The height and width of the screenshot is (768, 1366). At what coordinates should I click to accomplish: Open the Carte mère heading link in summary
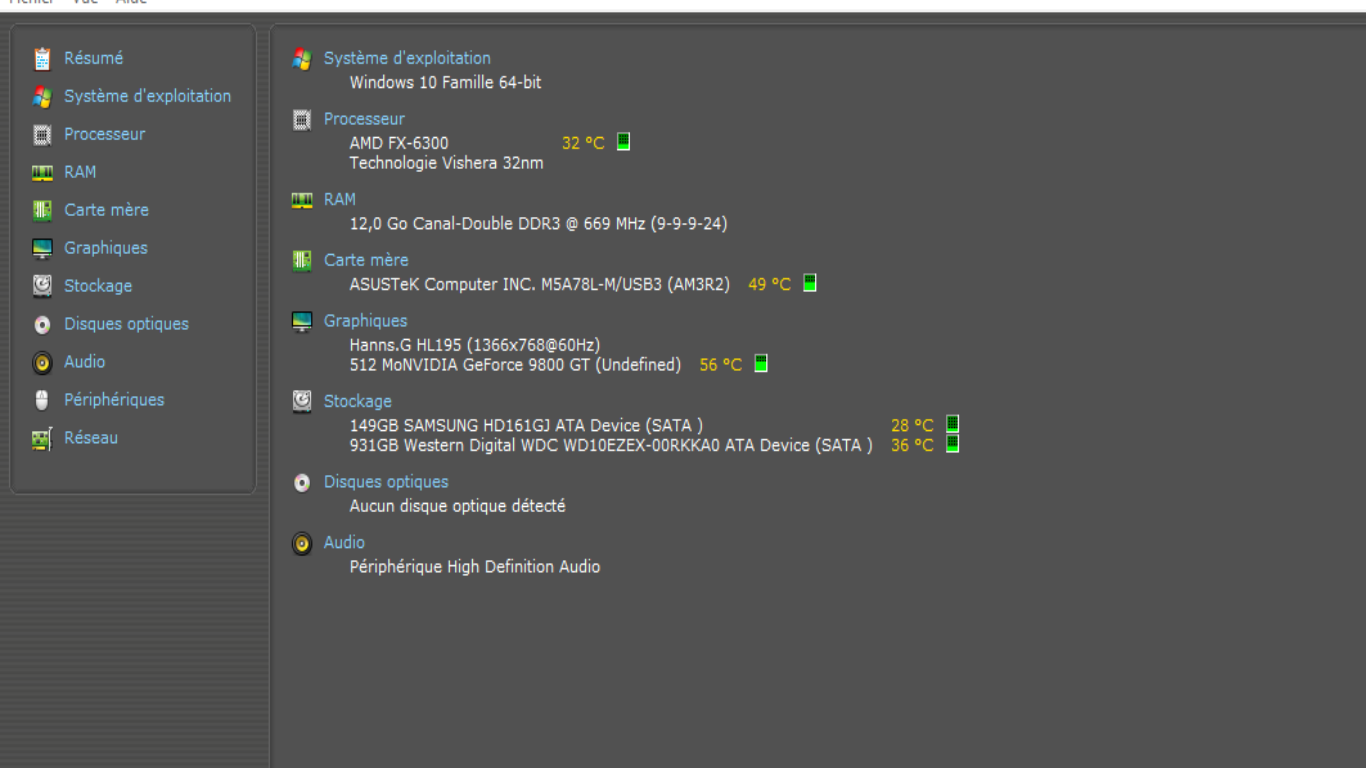pyautogui.click(x=366, y=260)
